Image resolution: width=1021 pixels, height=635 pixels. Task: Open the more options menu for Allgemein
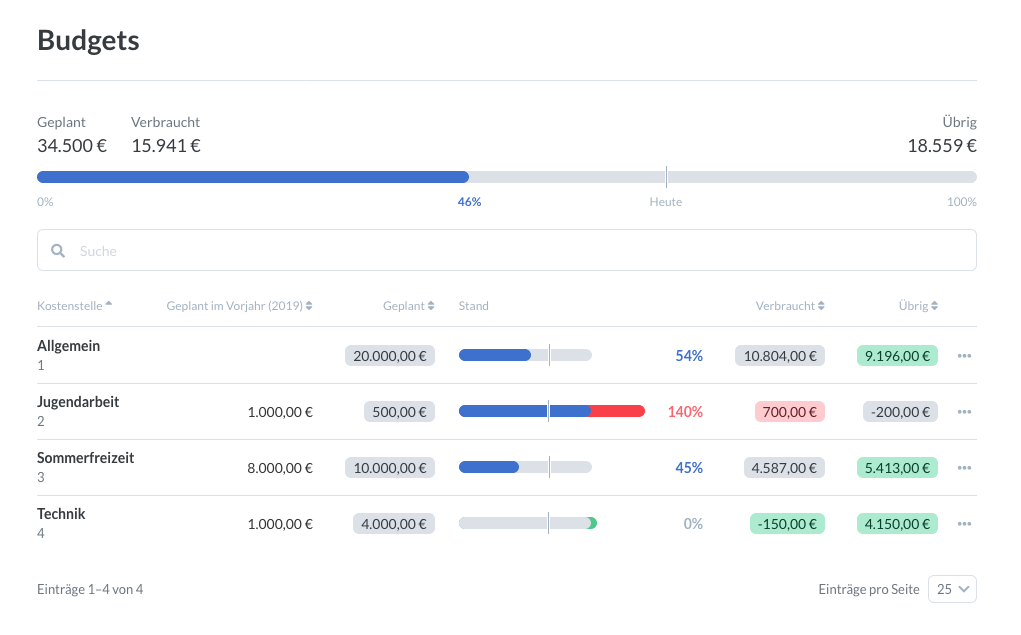point(964,355)
